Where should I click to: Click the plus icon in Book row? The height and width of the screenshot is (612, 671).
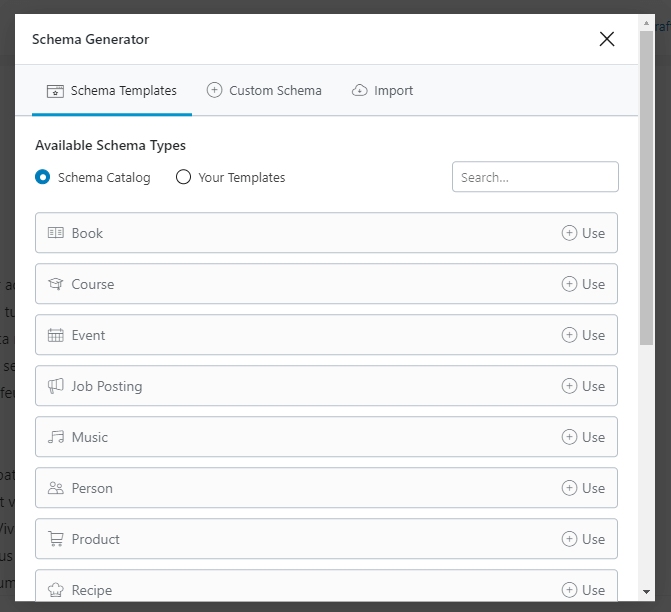click(x=569, y=233)
